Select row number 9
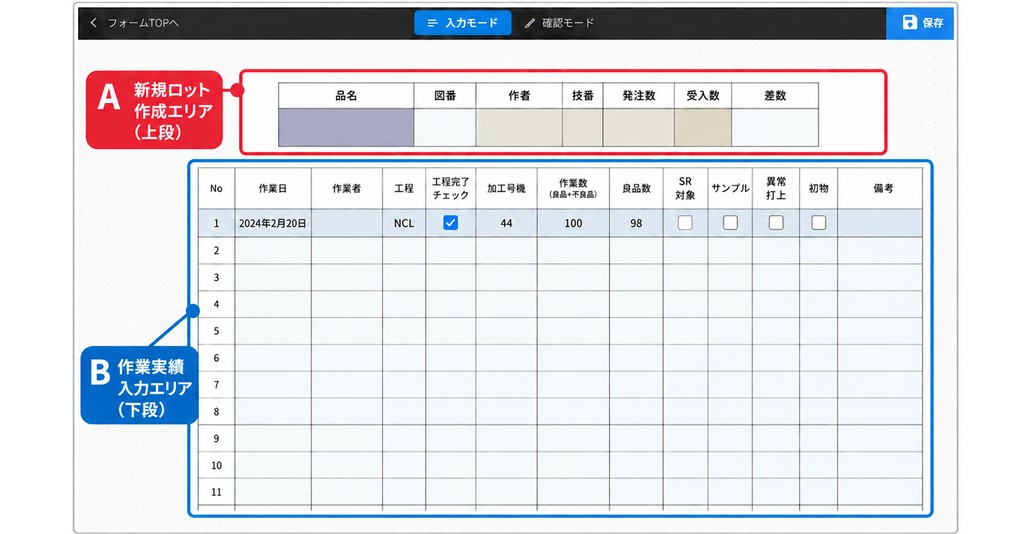 pos(216,438)
